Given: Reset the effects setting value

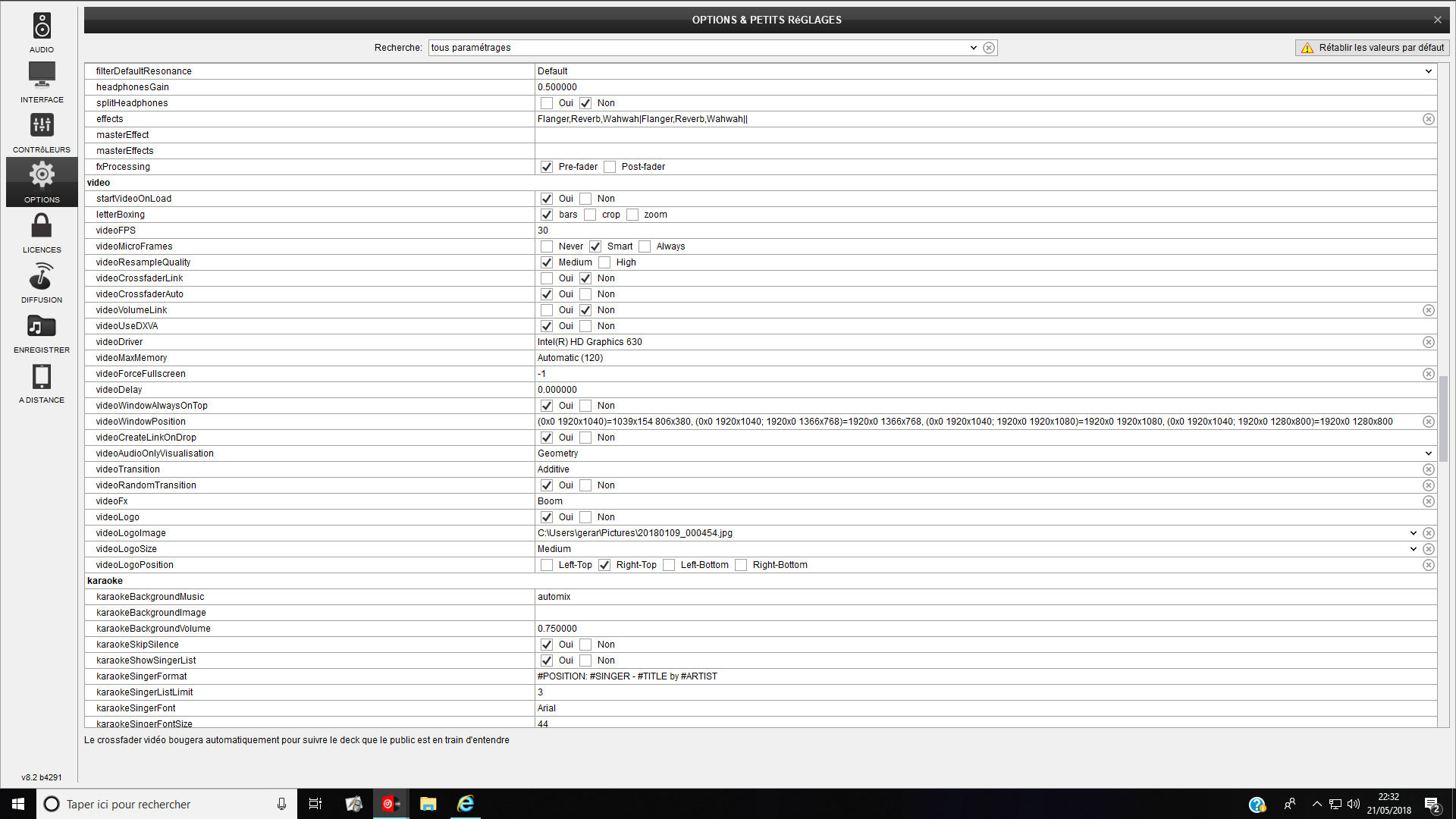Looking at the screenshot, I should (x=1429, y=119).
